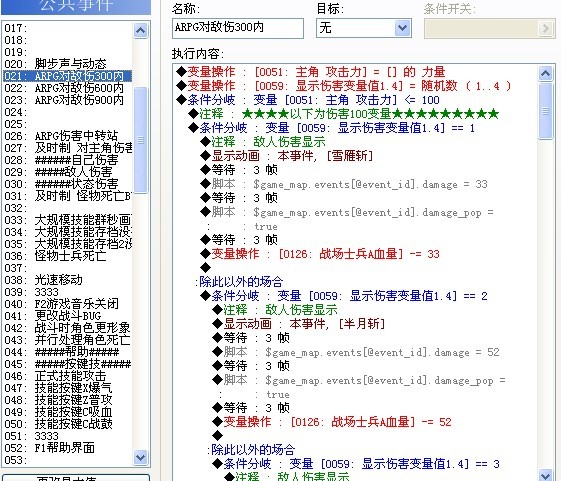Select 条件分岐 显示伤害变量值1.4 == 2

pyautogui.click(x=343, y=296)
